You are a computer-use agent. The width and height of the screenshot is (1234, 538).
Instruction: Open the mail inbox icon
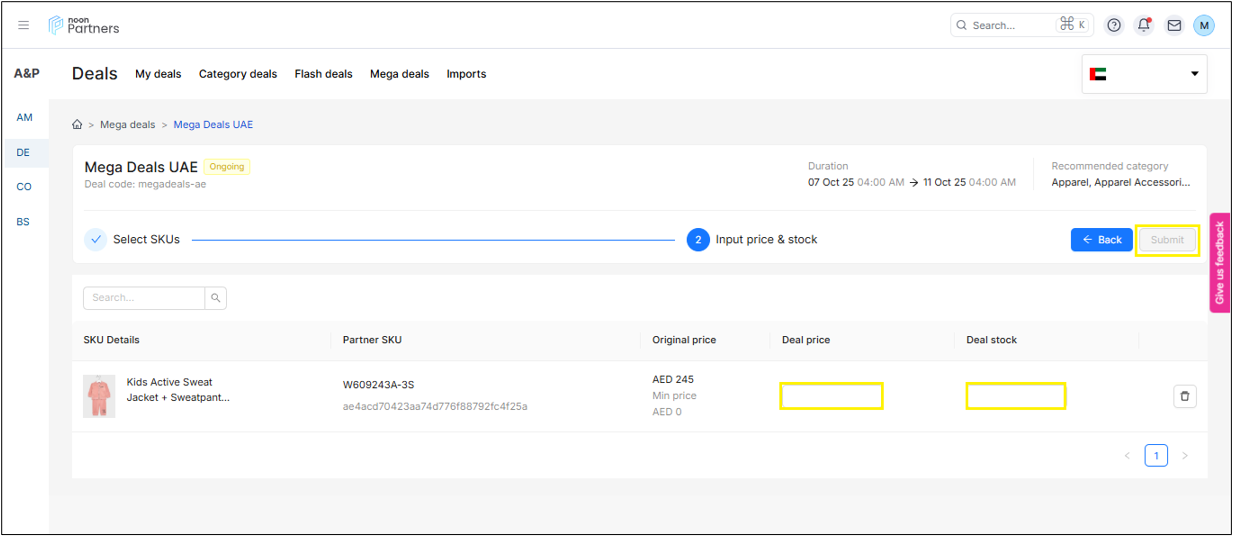tap(1174, 25)
